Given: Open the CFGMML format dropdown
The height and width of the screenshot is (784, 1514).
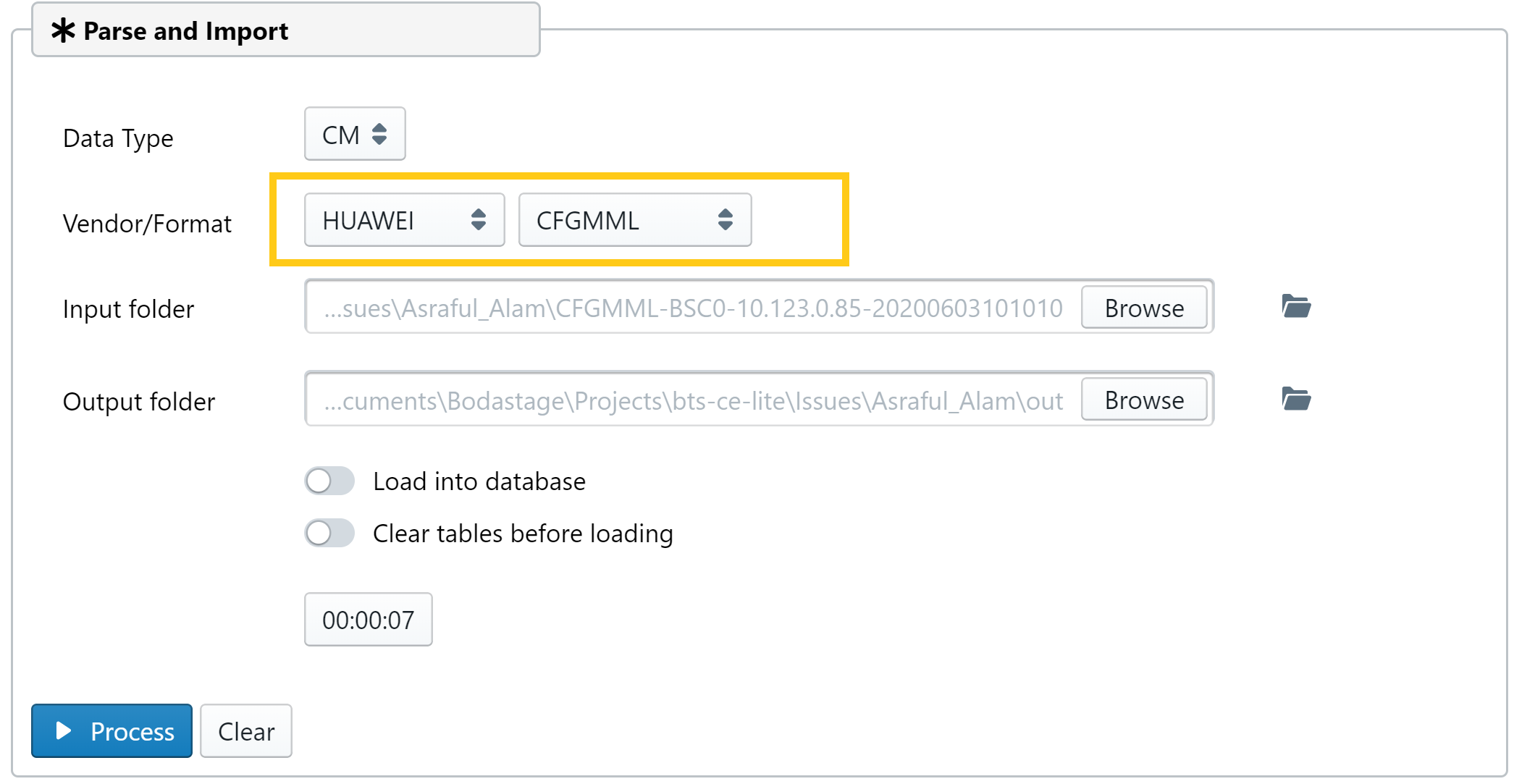Looking at the screenshot, I should point(635,219).
